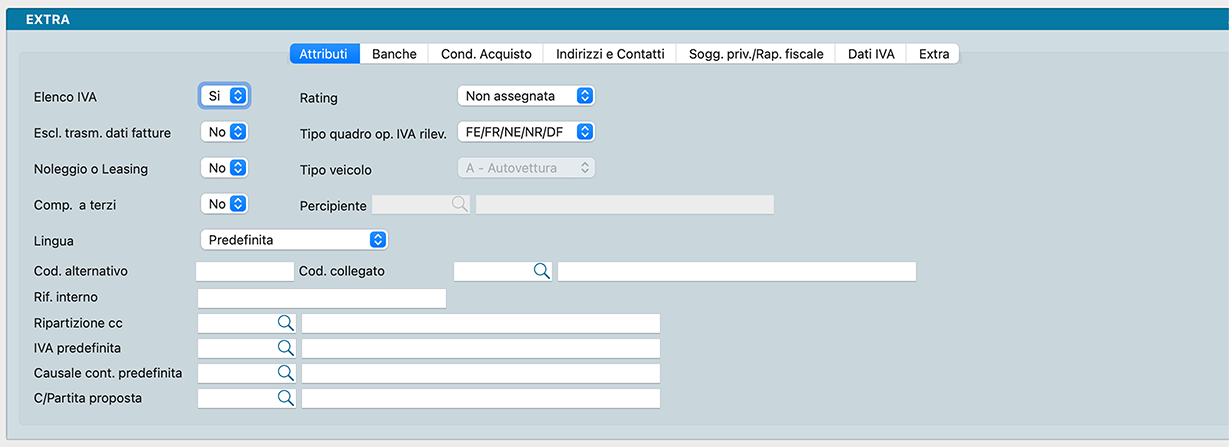Open the Tipo quadro op. IVA dropdown
This screenshot has width=1229, height=447.
click(x=526, y=132)
